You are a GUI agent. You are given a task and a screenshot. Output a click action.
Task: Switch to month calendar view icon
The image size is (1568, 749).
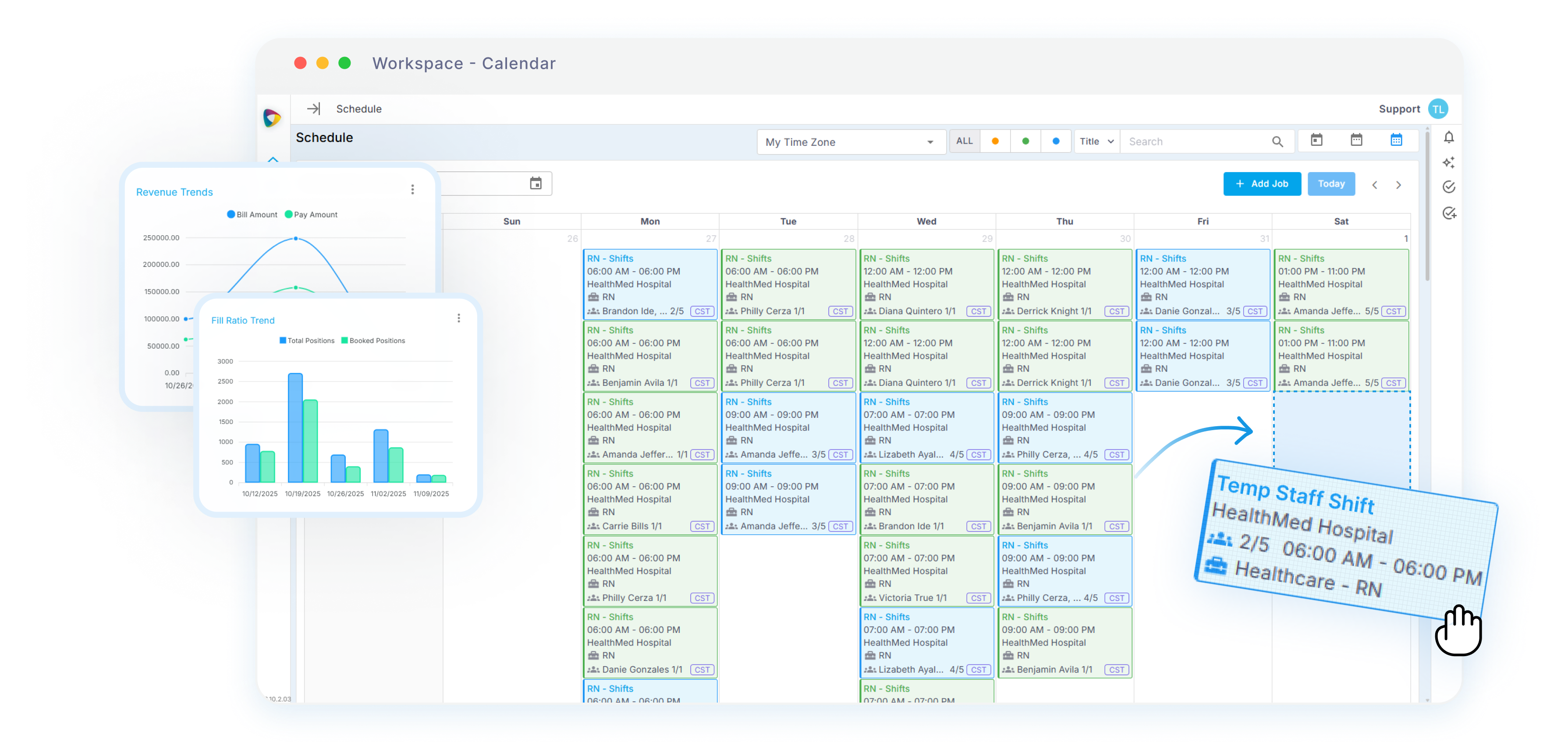click(x=1396, y=141)
